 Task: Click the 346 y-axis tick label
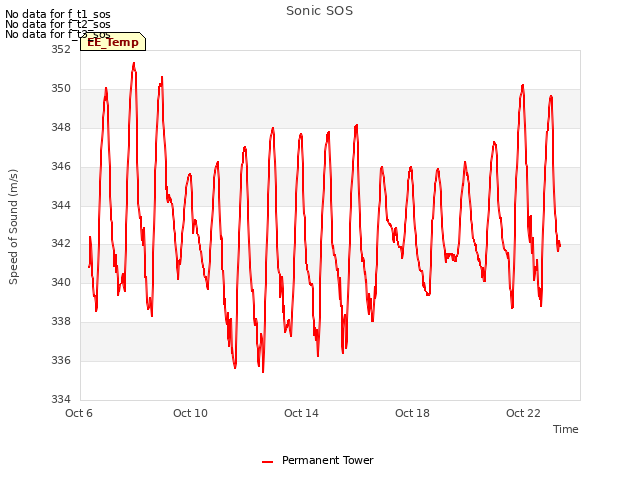pyautogui.click(x=60, y=166)
